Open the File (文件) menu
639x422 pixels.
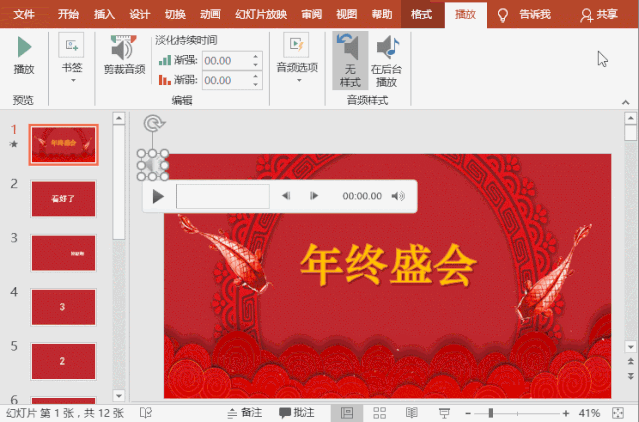[24, 14]
